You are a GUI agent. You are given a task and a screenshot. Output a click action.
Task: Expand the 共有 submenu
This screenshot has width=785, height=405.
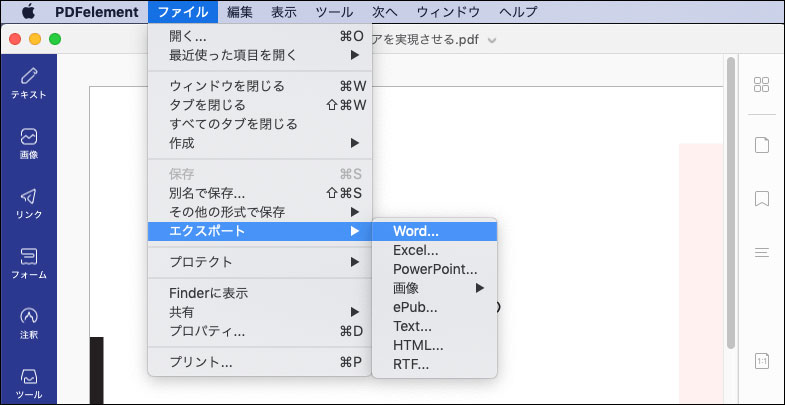(260, 312)
